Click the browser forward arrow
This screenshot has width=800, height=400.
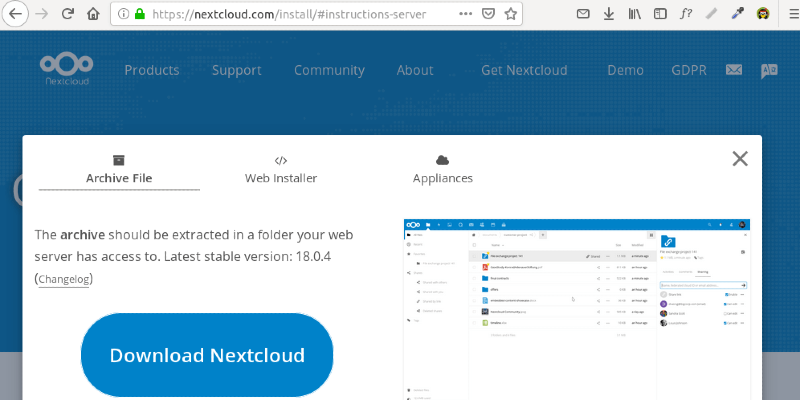coord(42,14)
